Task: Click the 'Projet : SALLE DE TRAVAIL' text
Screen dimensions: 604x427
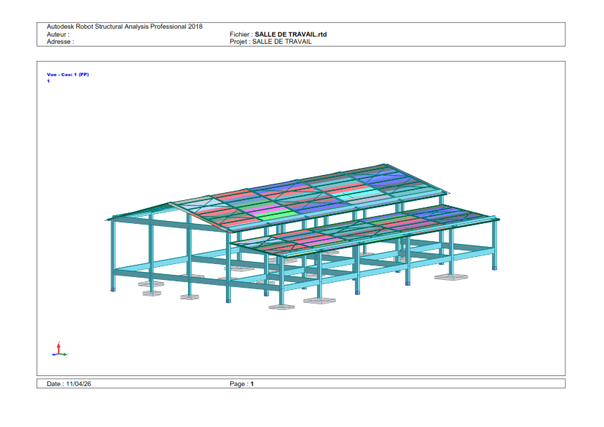Action: pyautogui.click(x=270, y=42)
